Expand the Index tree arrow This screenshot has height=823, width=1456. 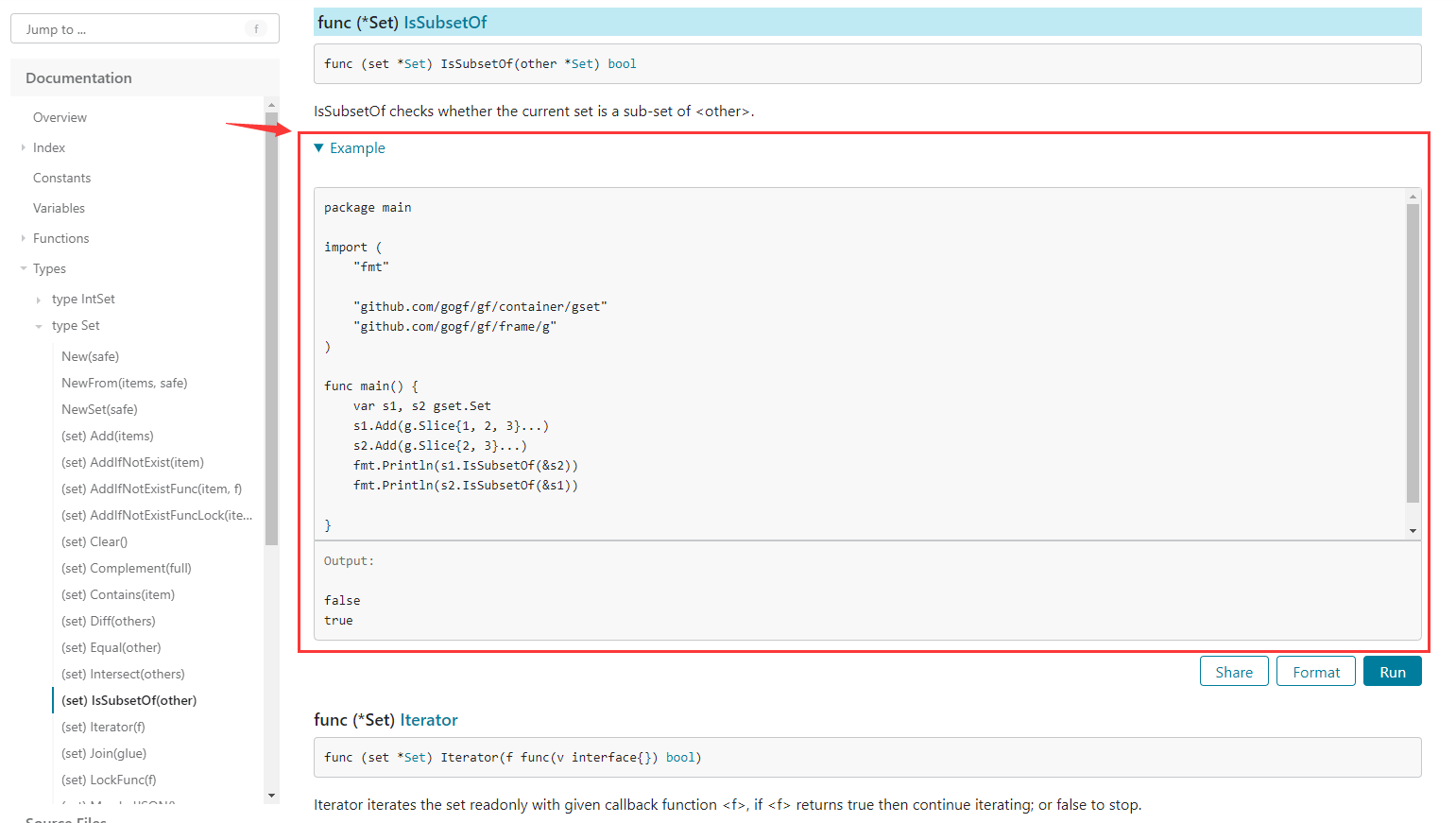point(24,147)
